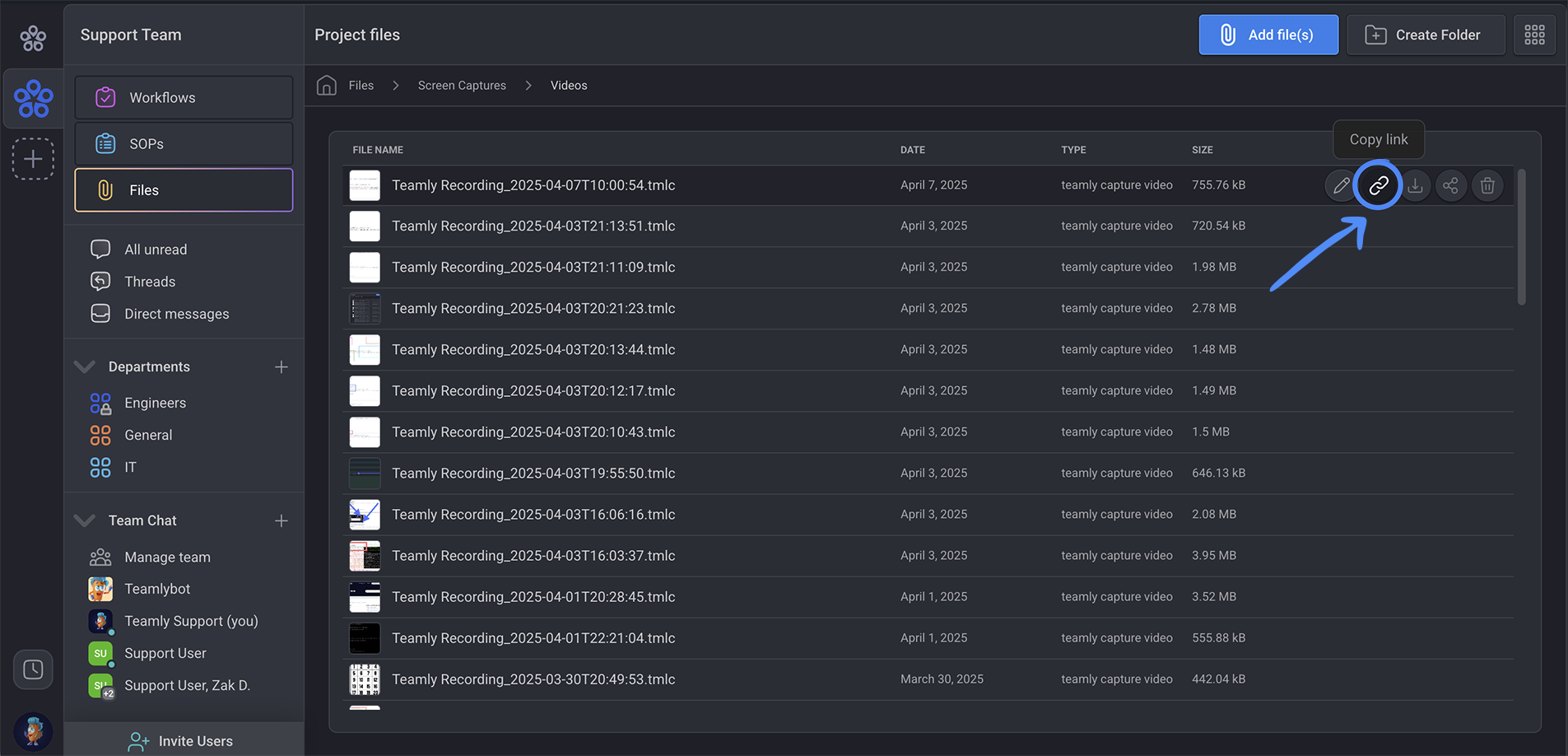Go to Files breadcrumb link

[x=361, y=85]
